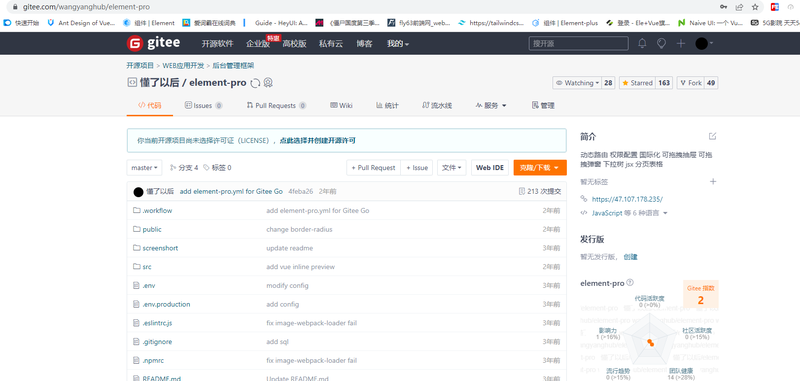Switch to the Pull Requests tab
Image resolution: width=800 pixels, height=381 pixels.
(276, 106)
